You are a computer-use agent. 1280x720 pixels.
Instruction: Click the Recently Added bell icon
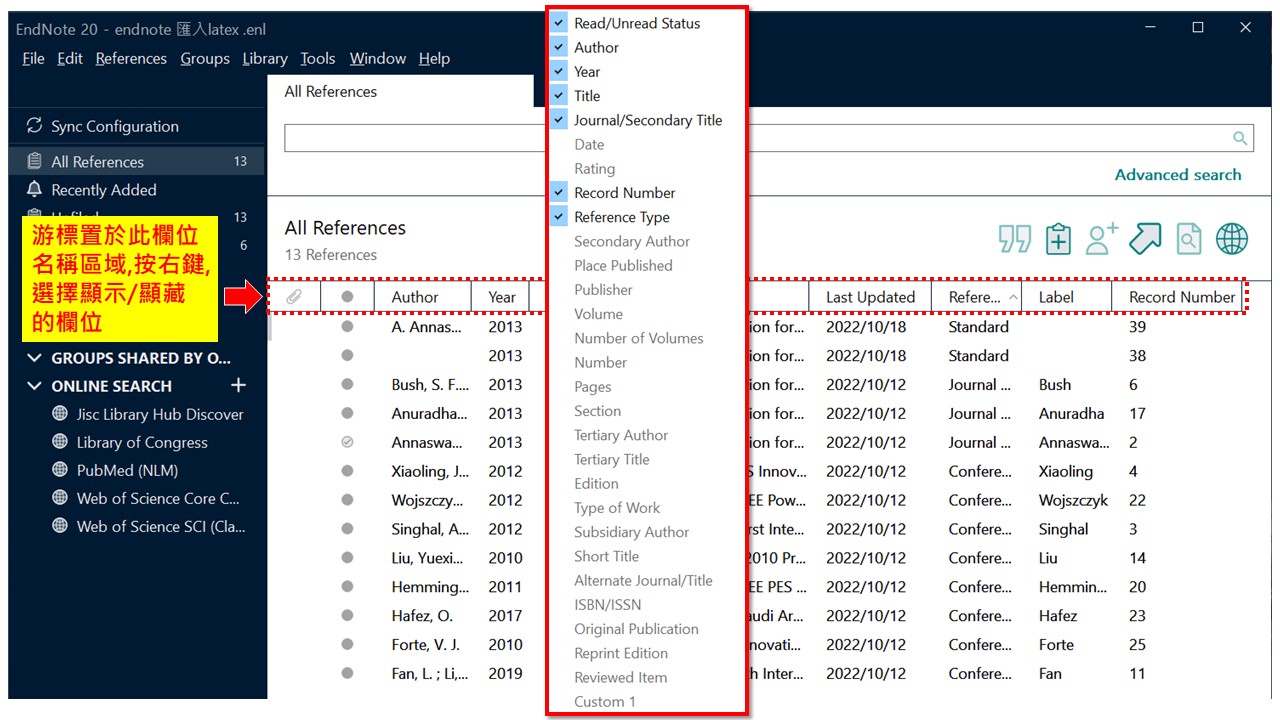coord(35,189)
